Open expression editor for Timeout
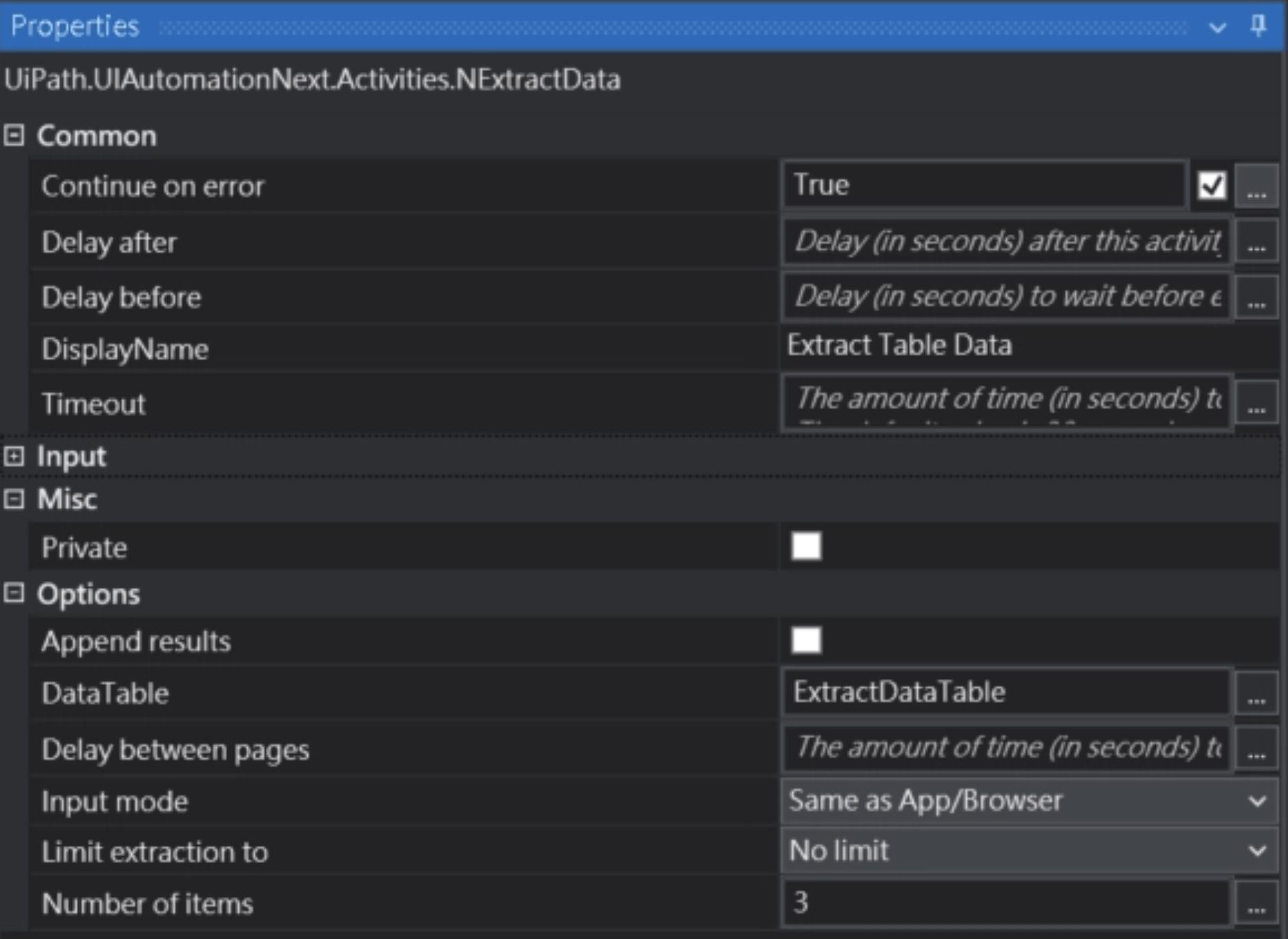The width and height of the screenshot is (1288, 939). click(x=1256, y=404)
